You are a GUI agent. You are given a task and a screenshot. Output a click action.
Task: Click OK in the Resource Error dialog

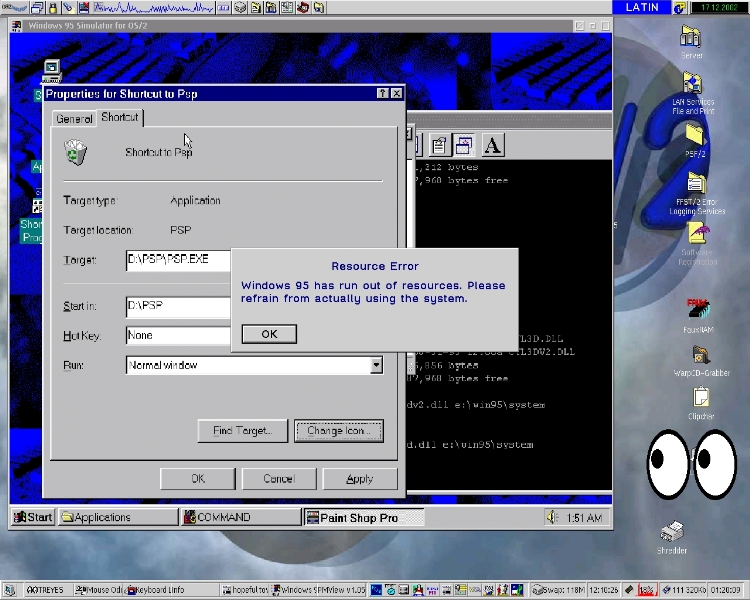coord(269,334)
